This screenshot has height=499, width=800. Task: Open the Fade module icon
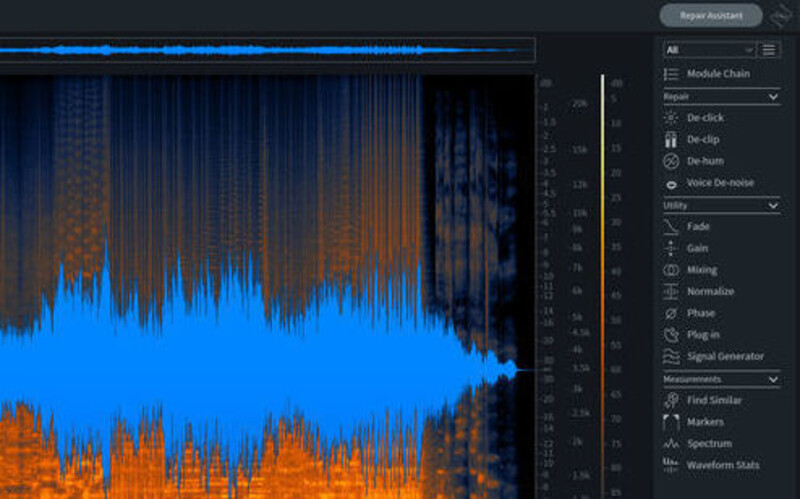(671, 227)
